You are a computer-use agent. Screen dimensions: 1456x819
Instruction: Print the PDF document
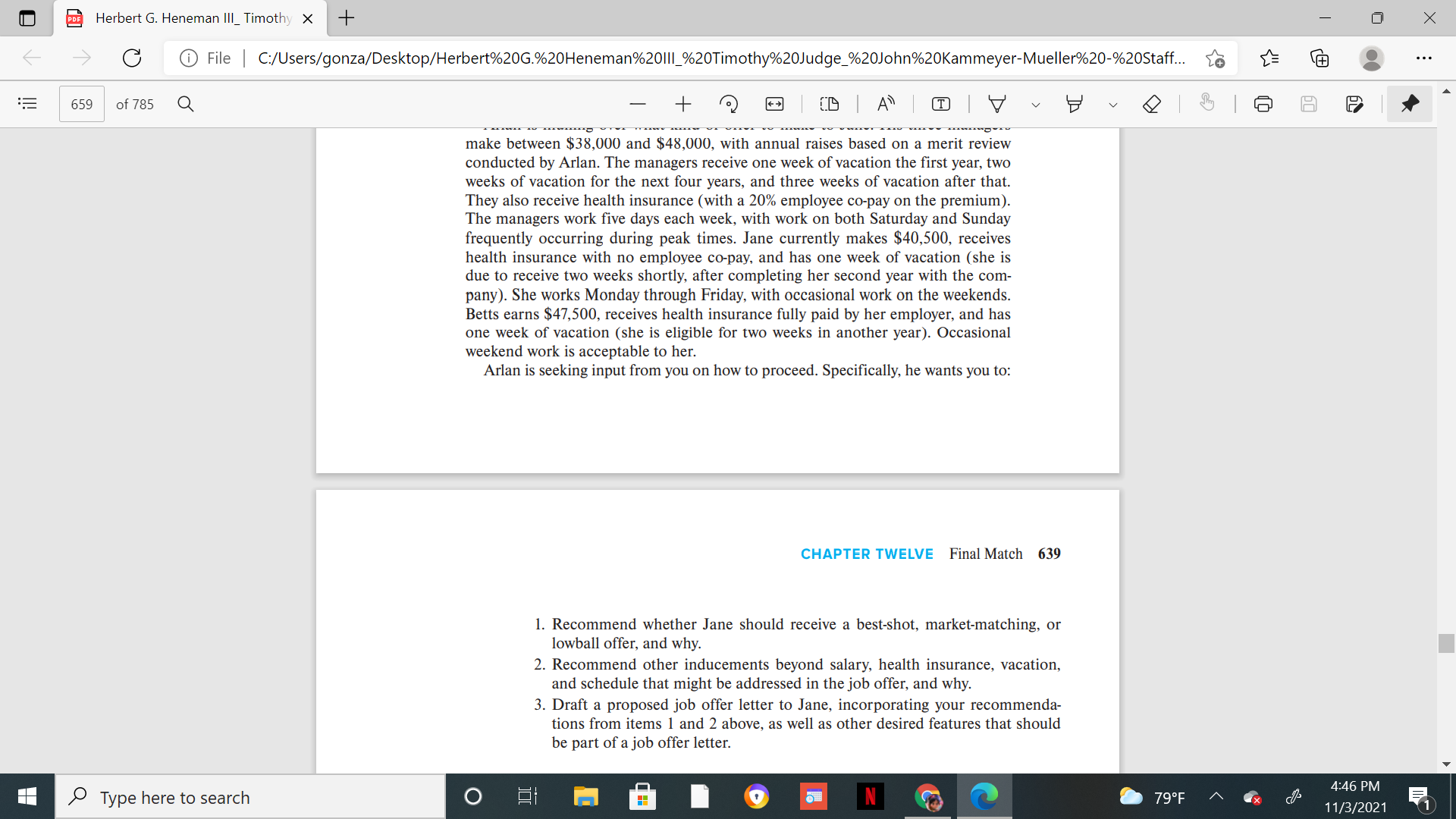(1263, 104)
